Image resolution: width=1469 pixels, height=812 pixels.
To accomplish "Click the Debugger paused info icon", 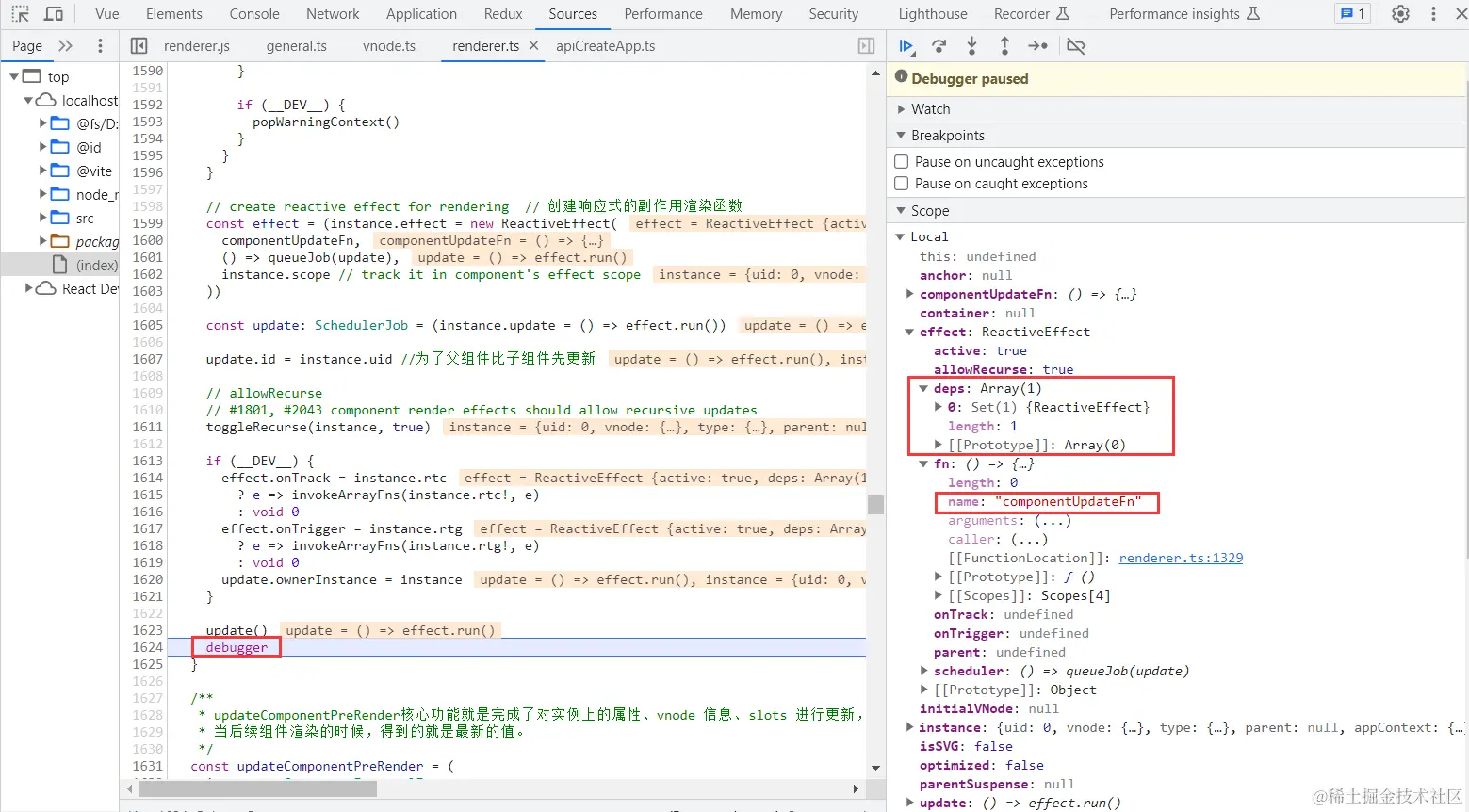I will [902, 77].
